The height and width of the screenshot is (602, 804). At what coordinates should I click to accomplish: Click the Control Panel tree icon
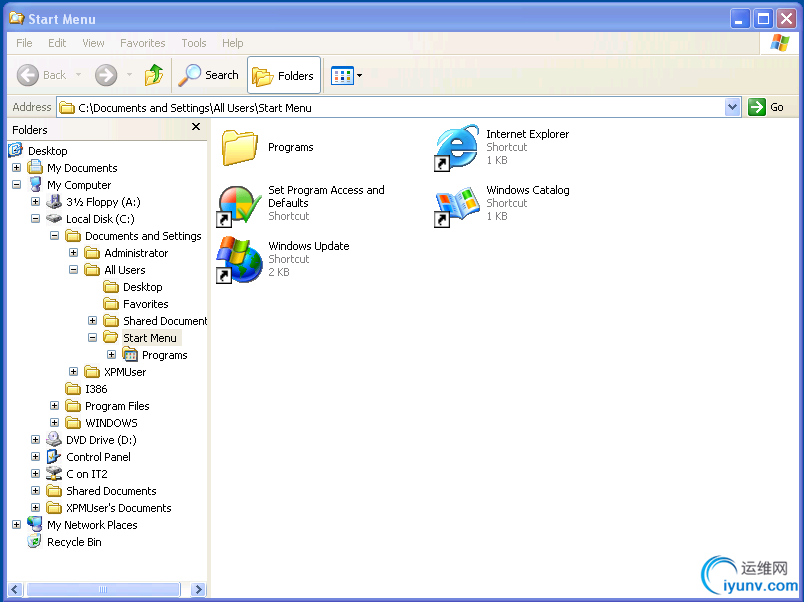(54, 456)
